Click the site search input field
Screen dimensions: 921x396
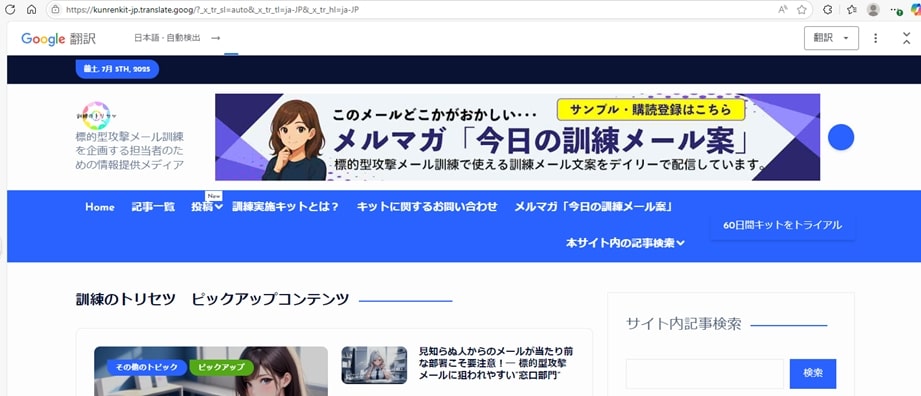705,374
